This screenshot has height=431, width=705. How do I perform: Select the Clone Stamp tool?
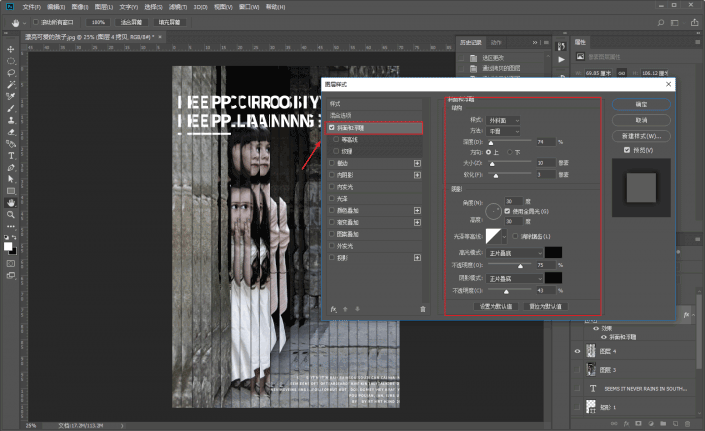point(11,120)
